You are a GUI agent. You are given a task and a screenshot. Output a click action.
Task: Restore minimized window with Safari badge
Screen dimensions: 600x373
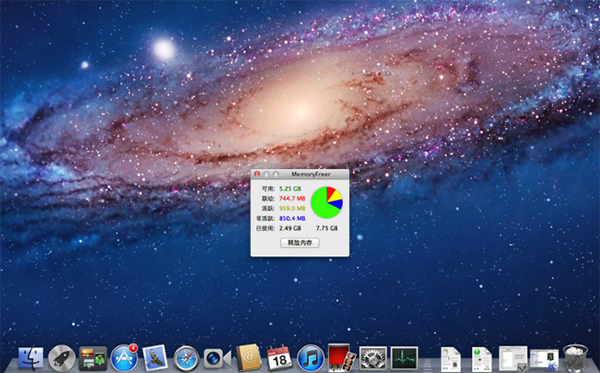tap(544, 360)
